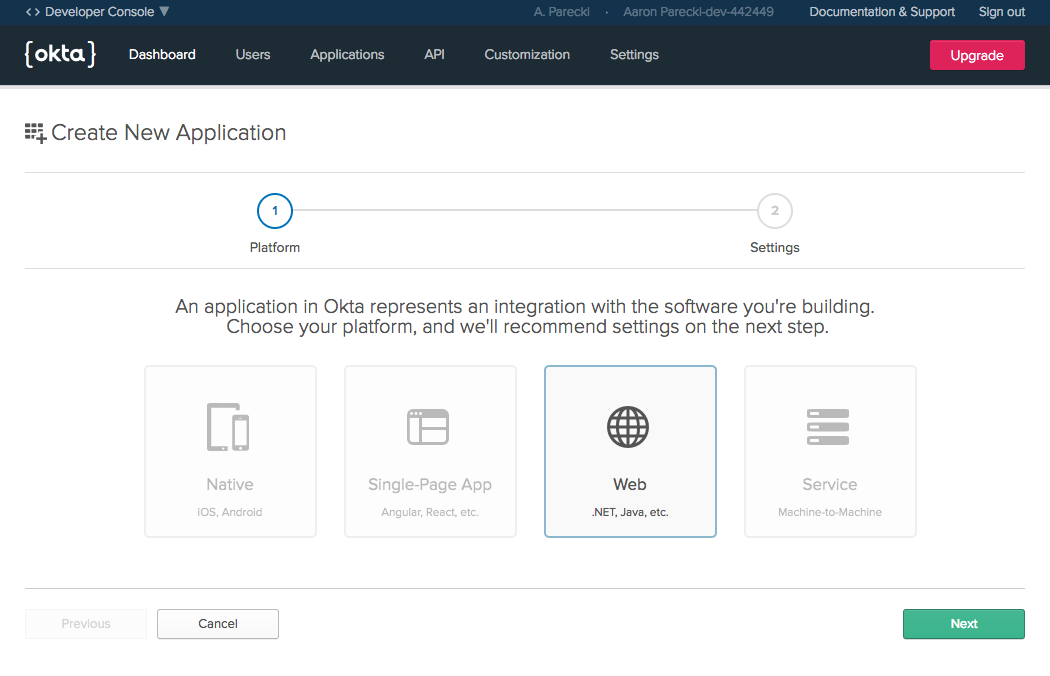The width and height of the screenshot is (1050, 676).
Task: Go to step 1 Platform circle
Action: (275, 211)
